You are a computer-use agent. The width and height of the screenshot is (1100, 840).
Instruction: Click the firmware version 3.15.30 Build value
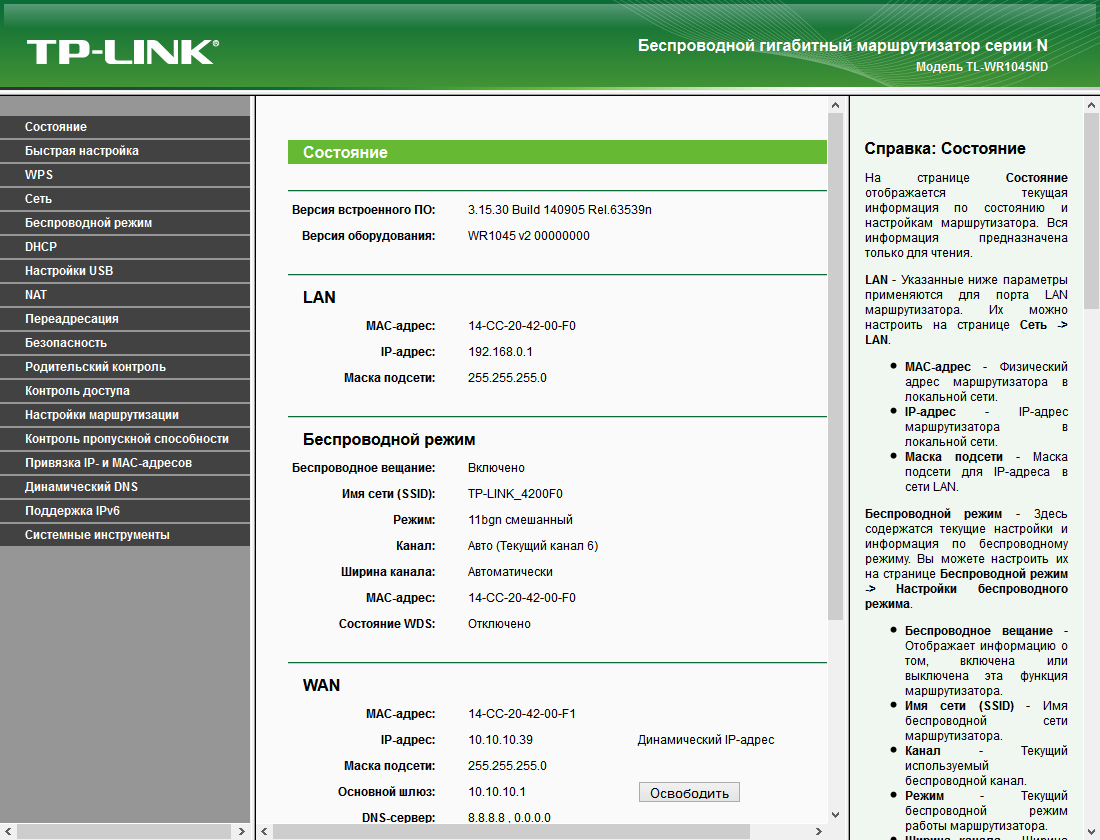(x=560, y=210)
